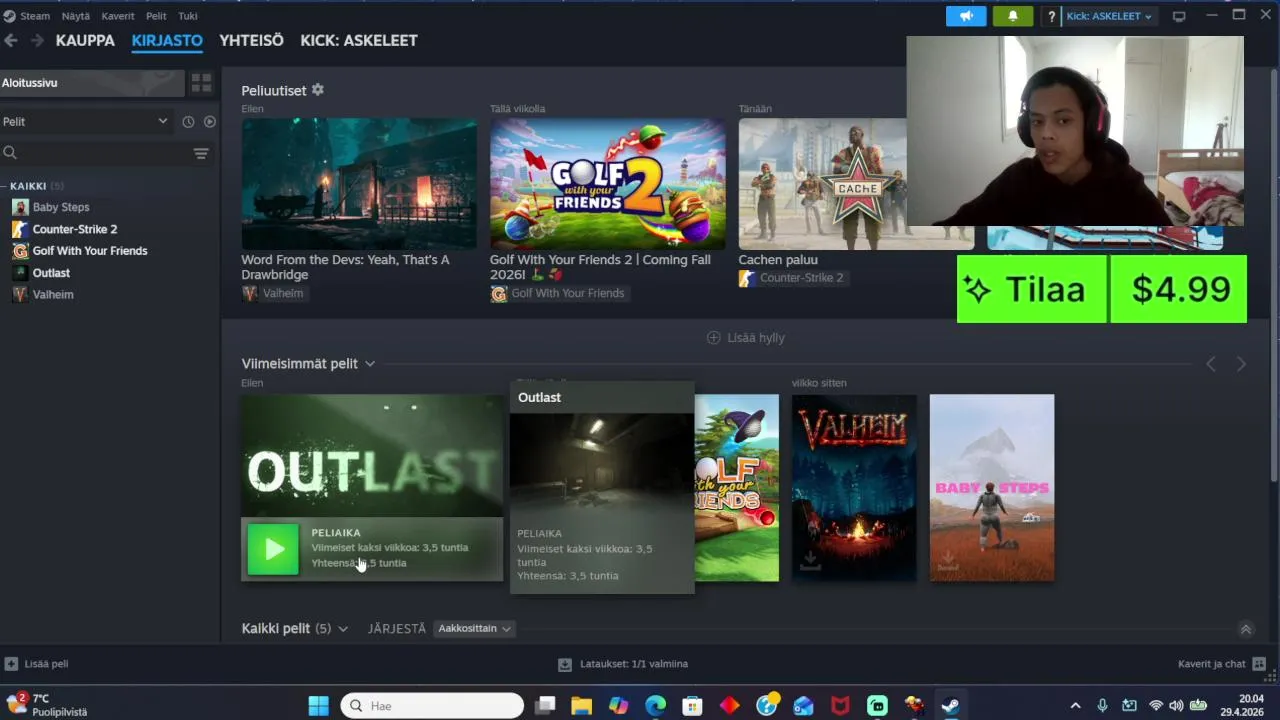The width and height of the screenshot is (1280, 720).
Task: Toggle the ready-to-play filter icon
Action: click(x=210, y=121)
